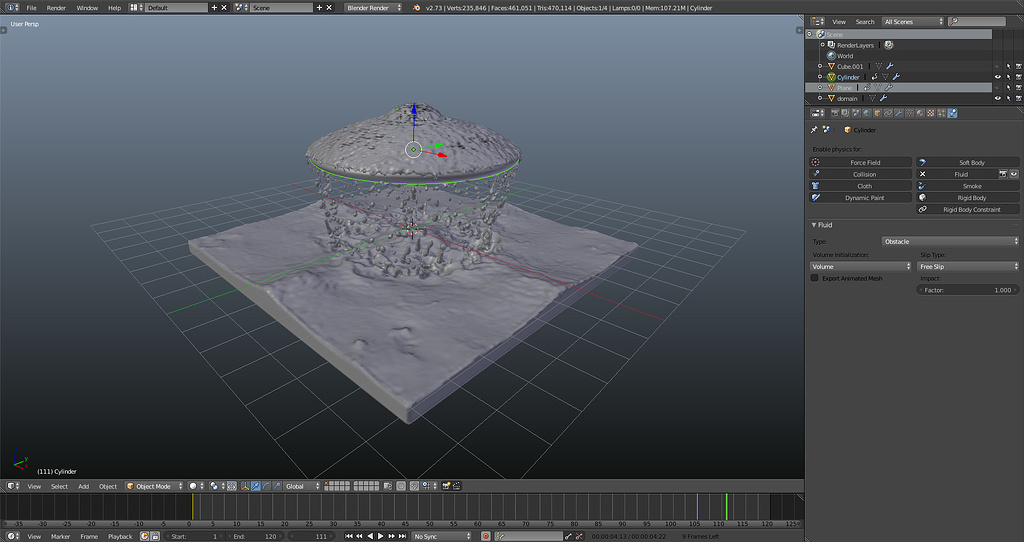The width and height of the screenshot is (1024, 542).
Task: Enable Force Field physics
Action: point(861,163)
